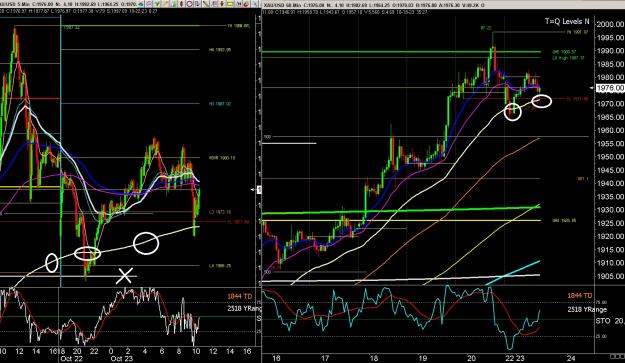Click 1844 TD text in right chart
Viewport: 625px width, 363px height.
pyautogui.click(x=580, y=296)
